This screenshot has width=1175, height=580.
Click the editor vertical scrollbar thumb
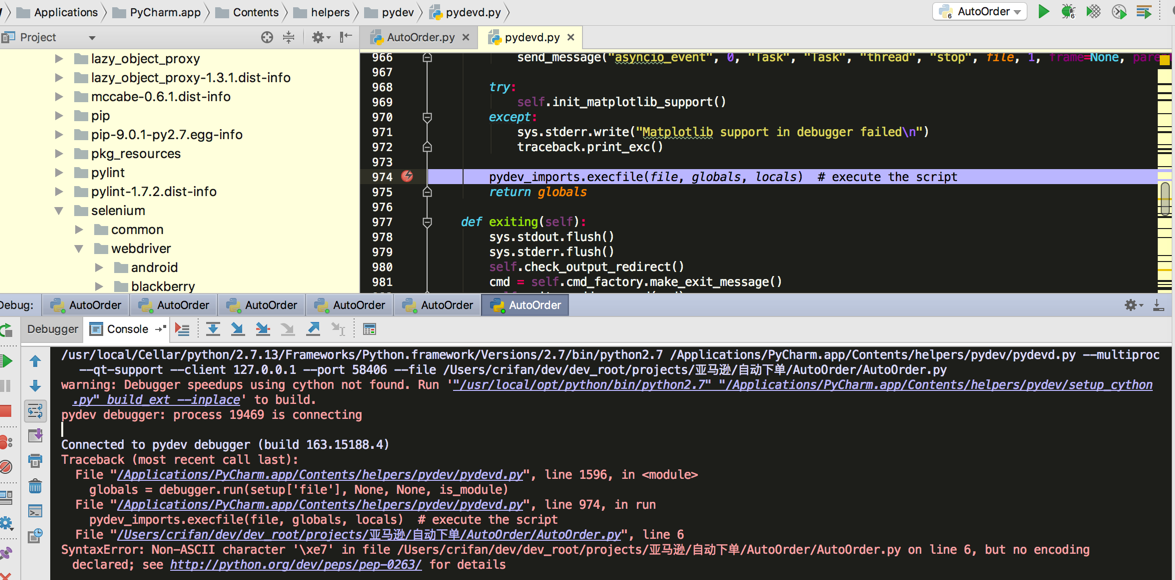point(1165,198)
